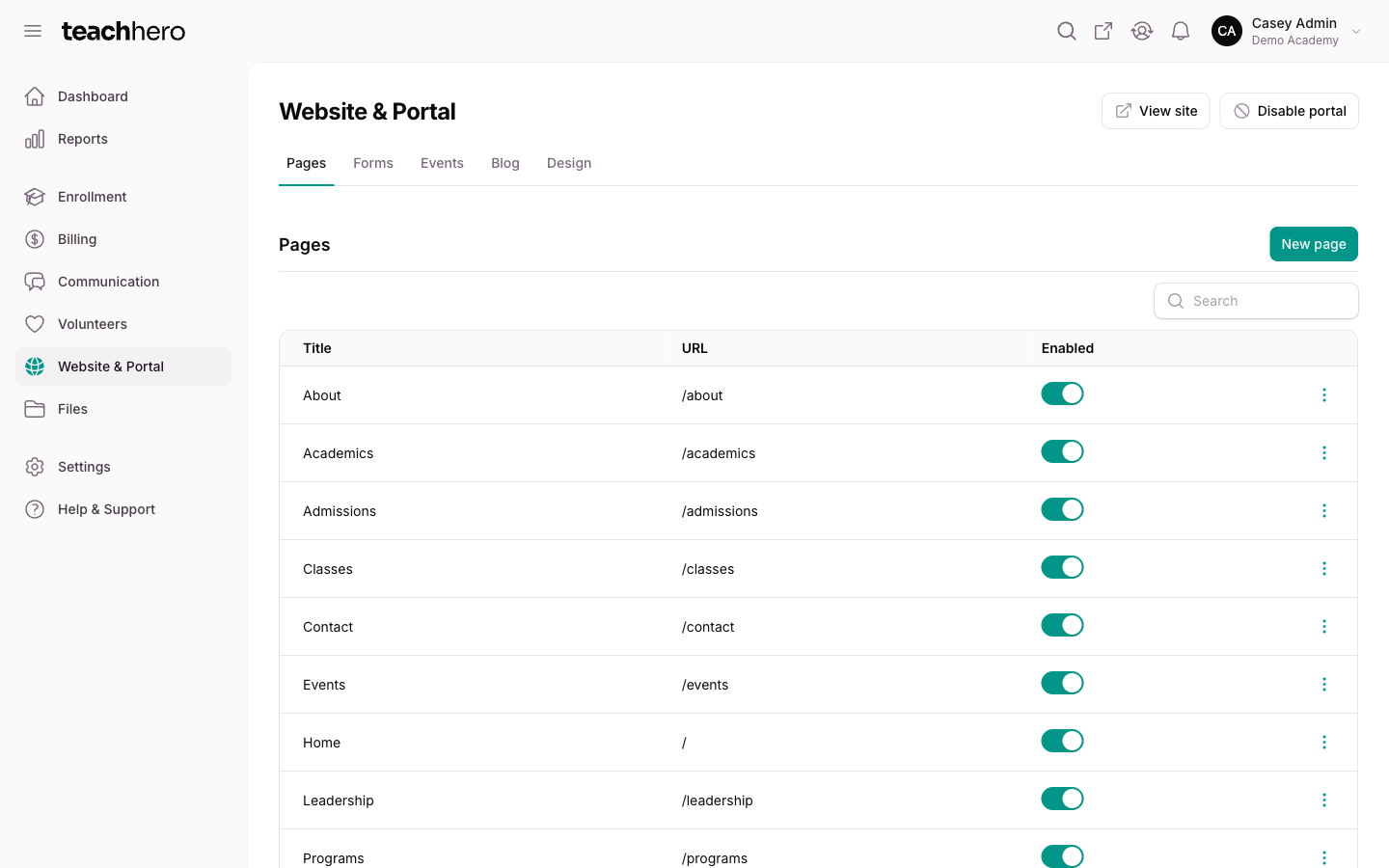Screen dimensions: 1389x868
Task: Open row actions menu for Contact
Action: pyautogui.click(x=1324, y=627)
